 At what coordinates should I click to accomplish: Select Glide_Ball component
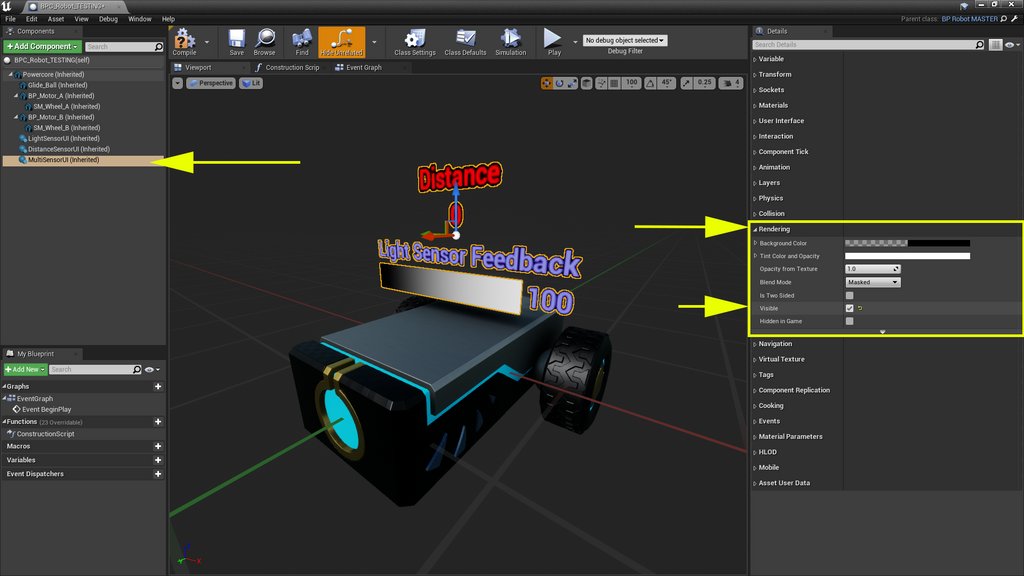coord(57,85)
